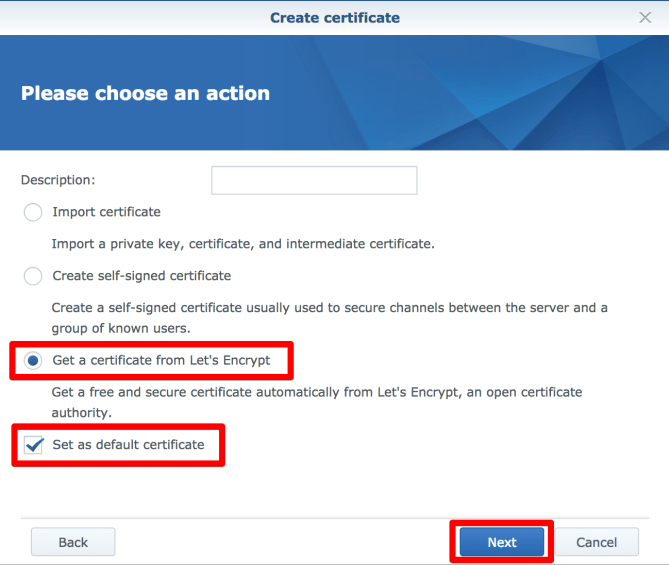Toggle the Set as default certificate checkbox
This screenshot has width=669, height=565.
[33, 445]
